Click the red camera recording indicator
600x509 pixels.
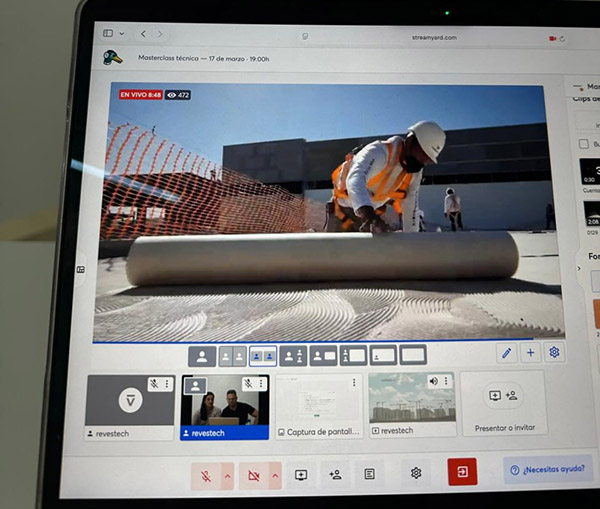(x=553, y=38)
